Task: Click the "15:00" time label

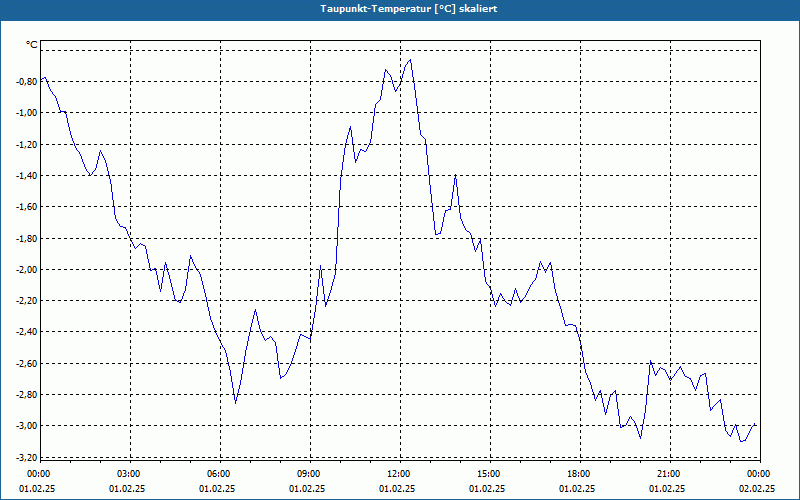Action: tap(488, 474)
